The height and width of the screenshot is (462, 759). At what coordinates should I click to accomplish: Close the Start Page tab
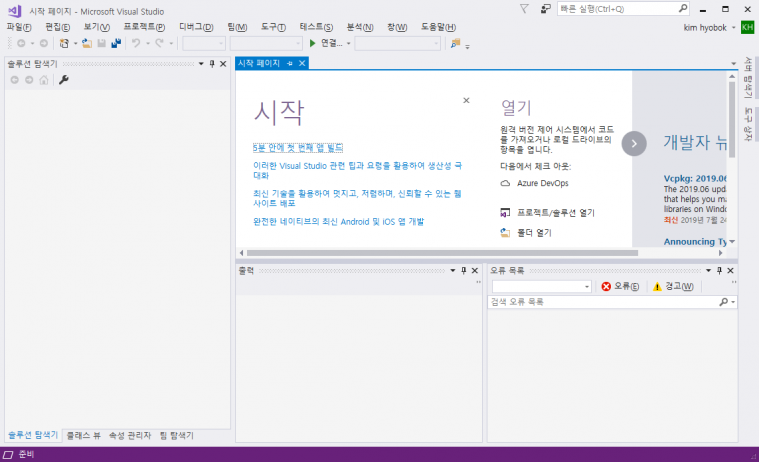tap(302, 63)
